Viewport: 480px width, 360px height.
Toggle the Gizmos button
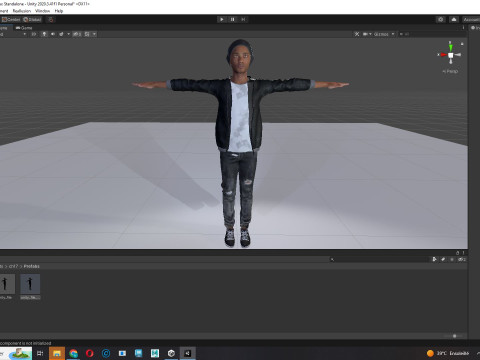(x=381, y=34)
